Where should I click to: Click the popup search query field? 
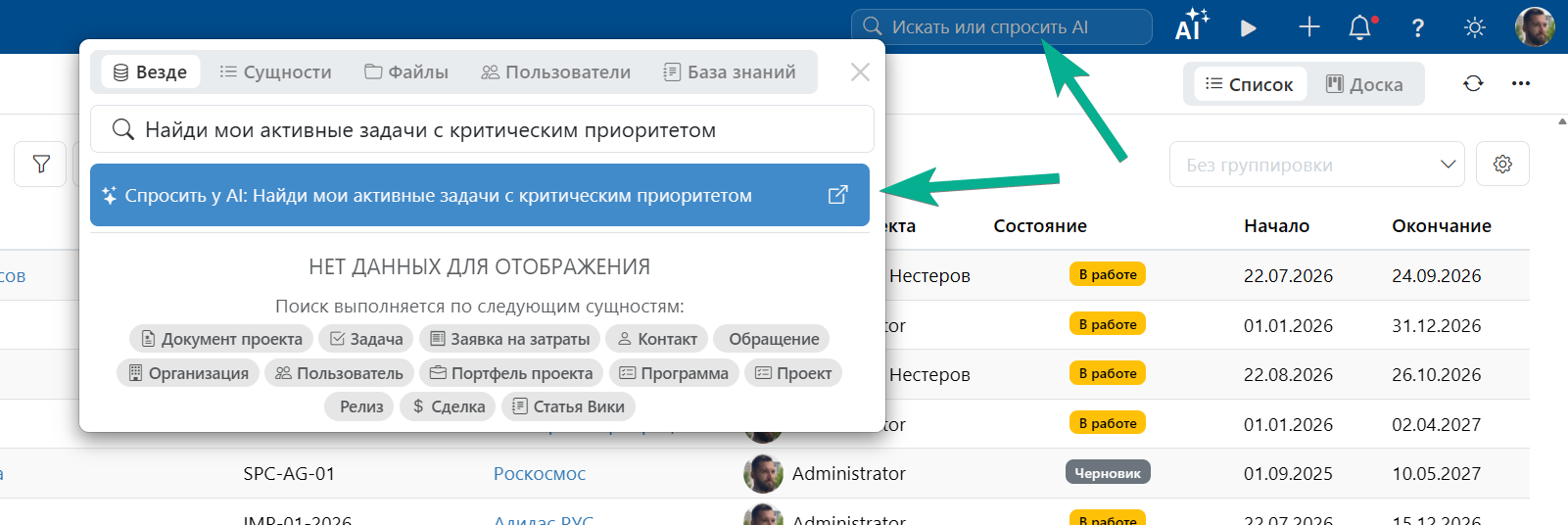click(482, 129)
